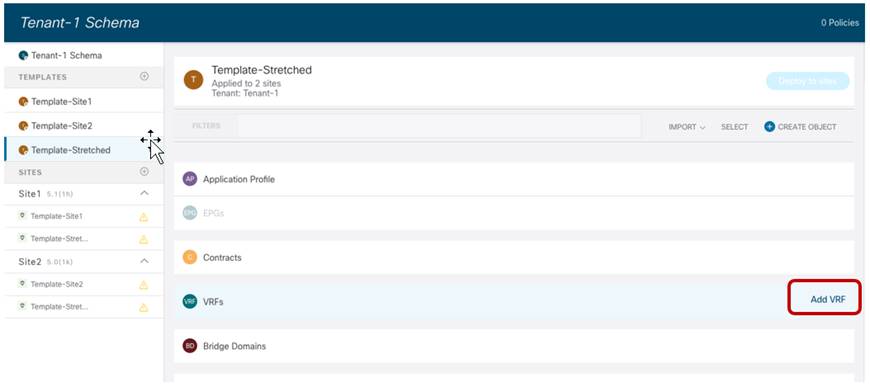The height and width of the screenshot is (392, 870).
Task: Open the EPGs section
Action: coord(514,213)
